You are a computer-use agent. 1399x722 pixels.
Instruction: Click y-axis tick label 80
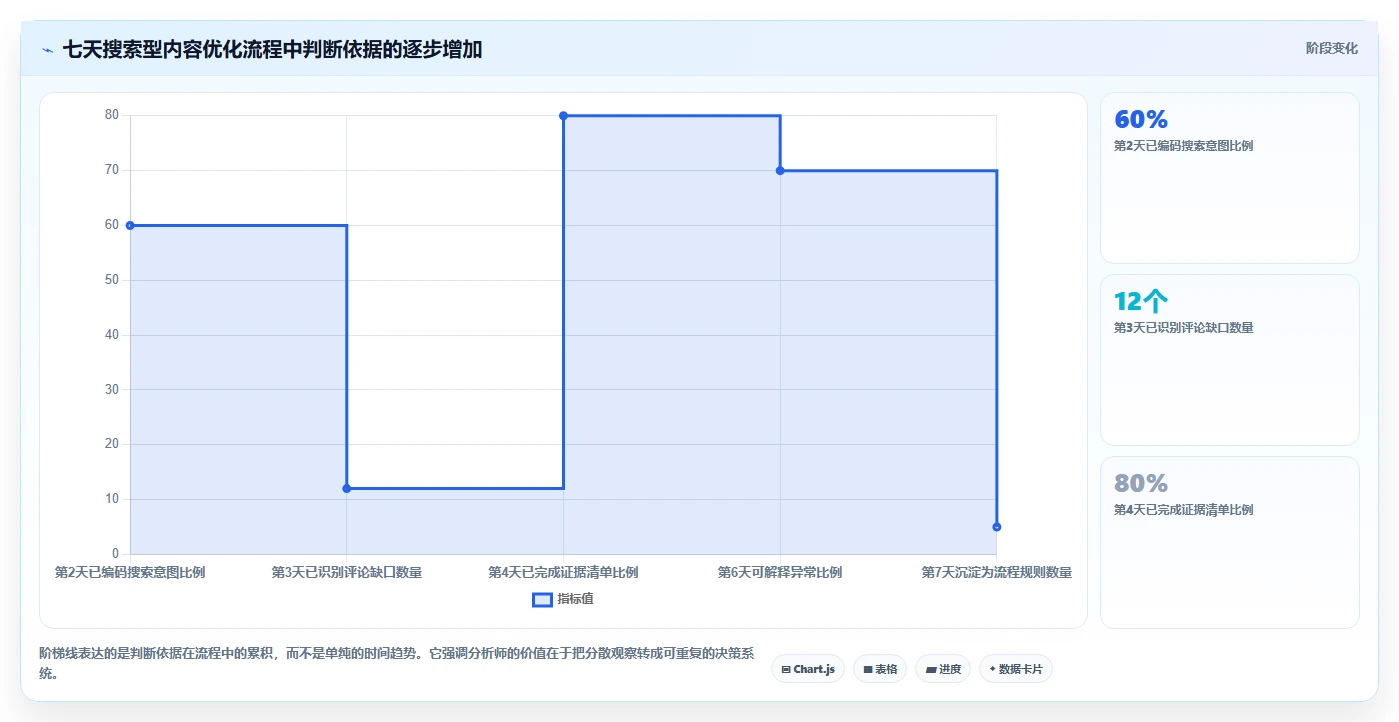click(112, 115)
